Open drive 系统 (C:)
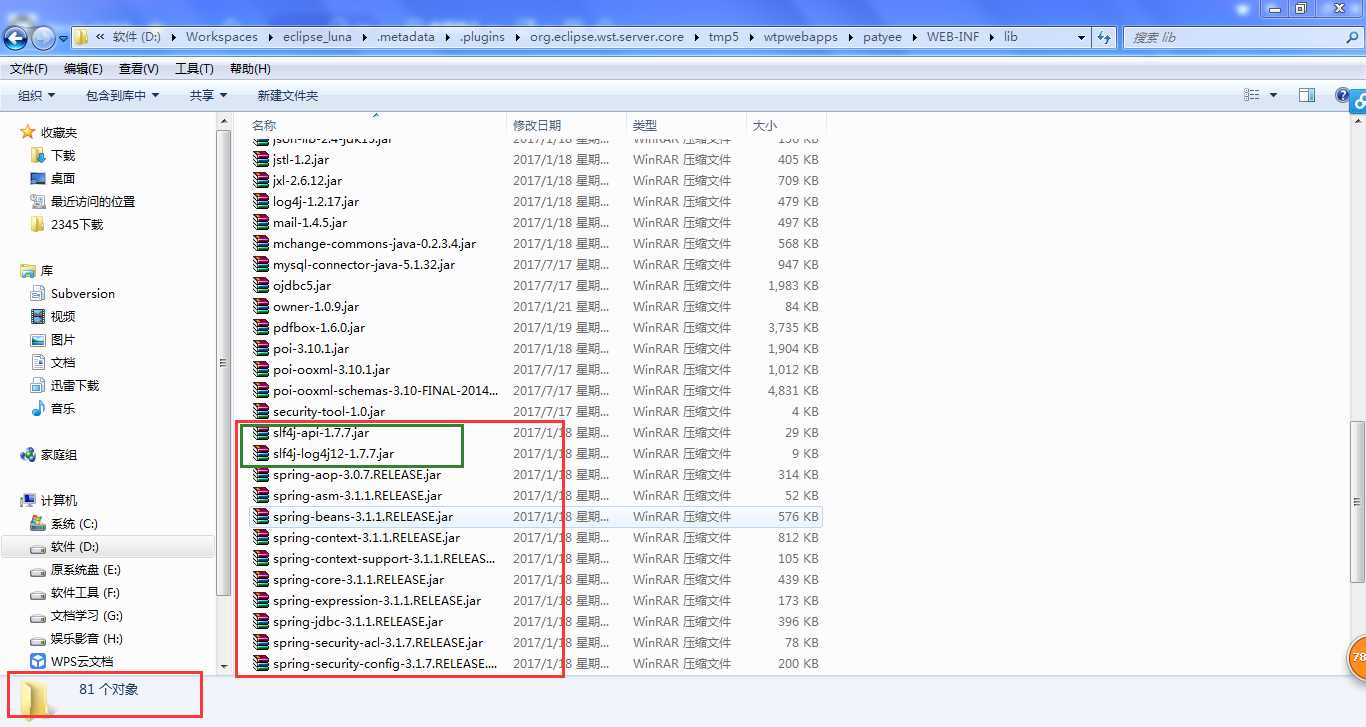Image resolution: width=1366 pixels, height=727 pixels. tap(74, 523)
